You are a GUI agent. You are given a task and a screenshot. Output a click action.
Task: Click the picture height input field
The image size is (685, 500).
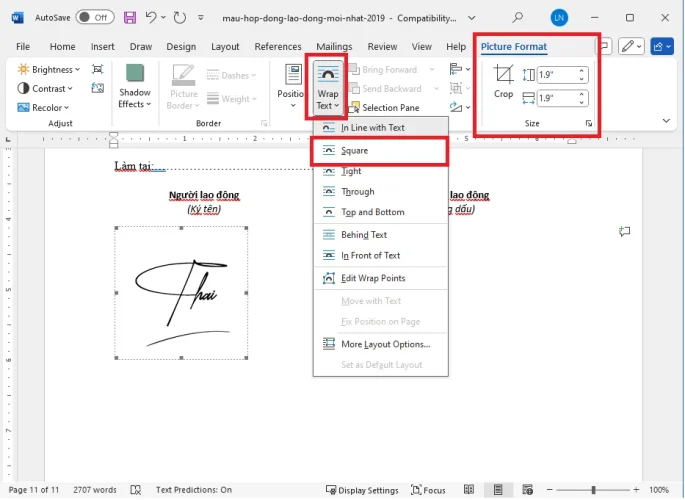556,74
